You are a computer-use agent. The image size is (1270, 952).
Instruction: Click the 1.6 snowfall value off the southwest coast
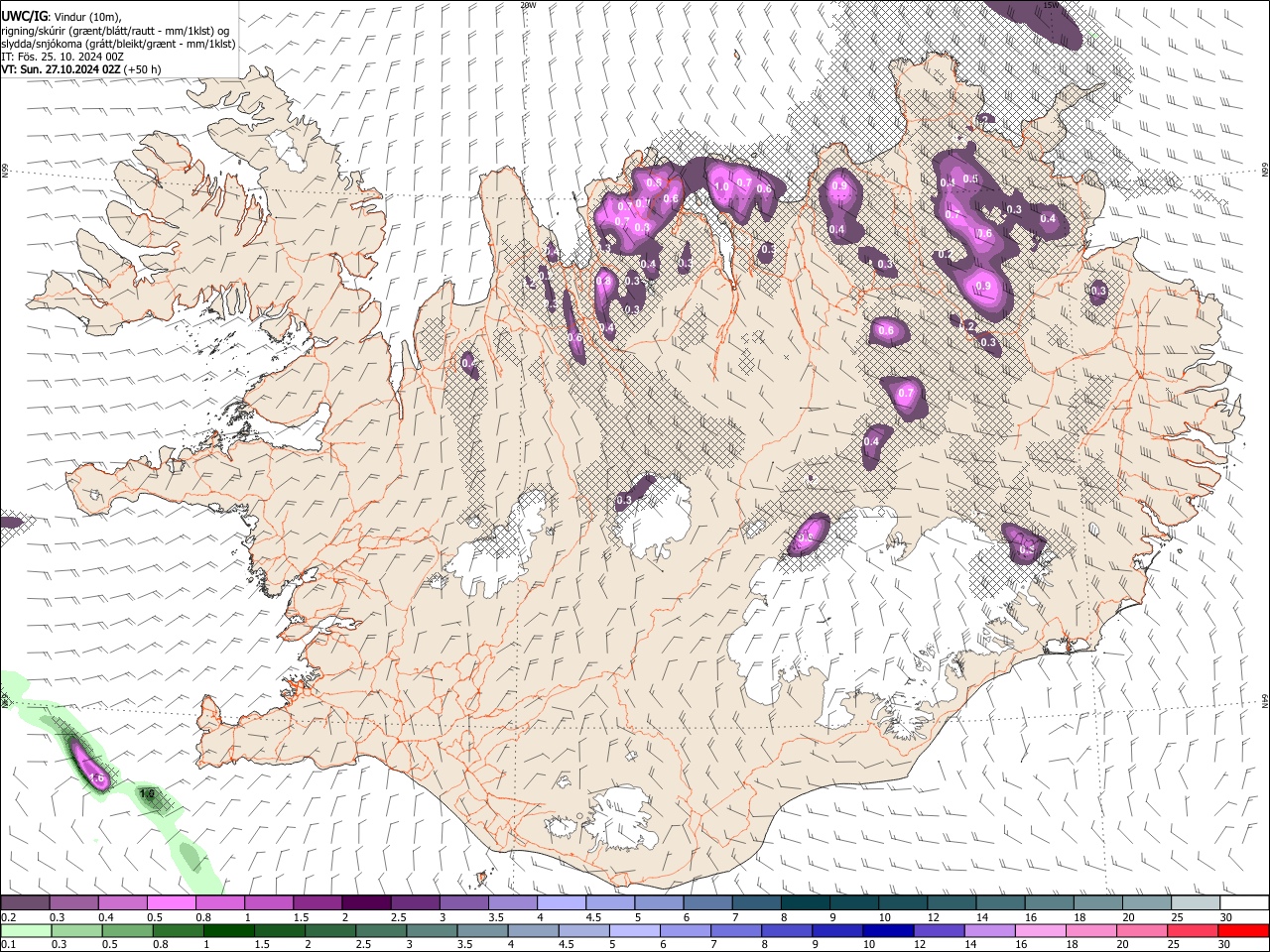97,779
